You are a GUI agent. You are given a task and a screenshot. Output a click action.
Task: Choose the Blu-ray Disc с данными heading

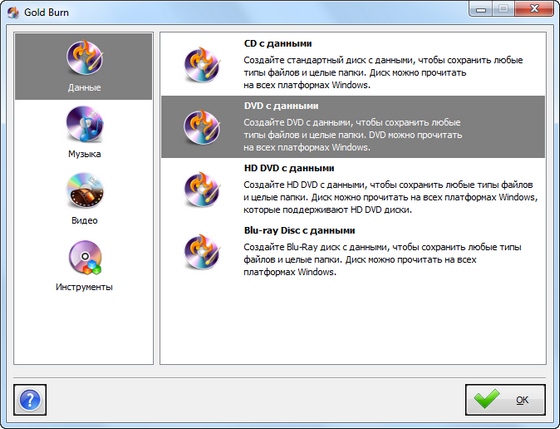tap(299, 231)
